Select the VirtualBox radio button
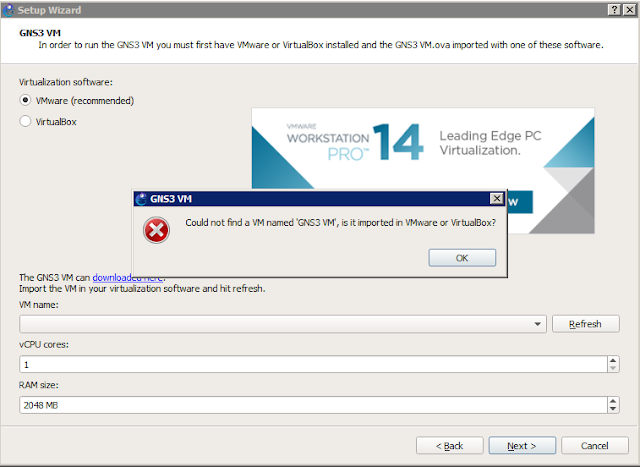 pos(25,121)
